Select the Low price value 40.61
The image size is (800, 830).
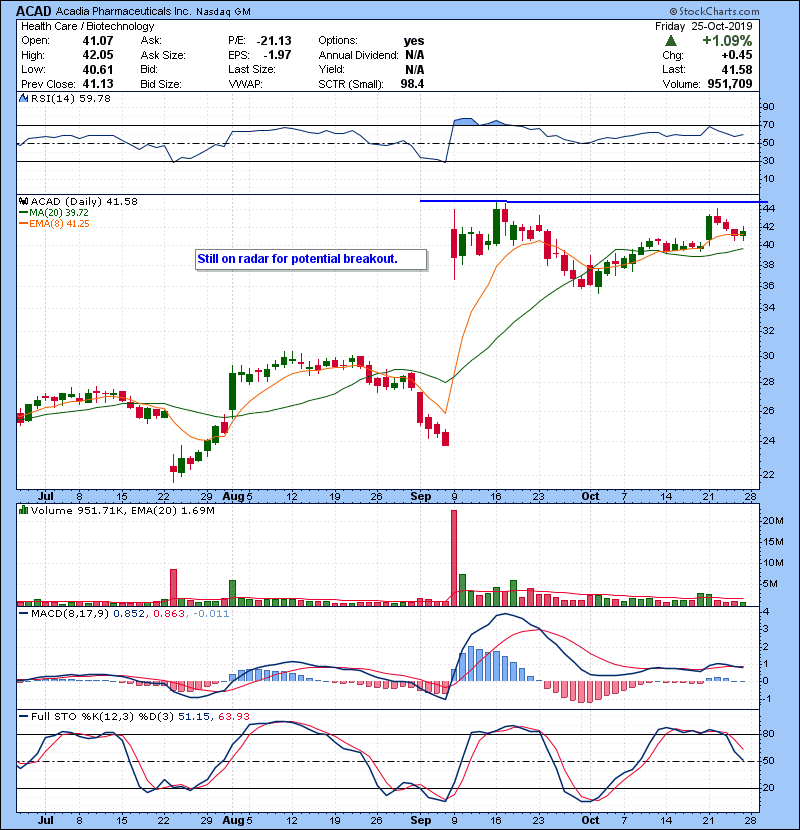98,69
